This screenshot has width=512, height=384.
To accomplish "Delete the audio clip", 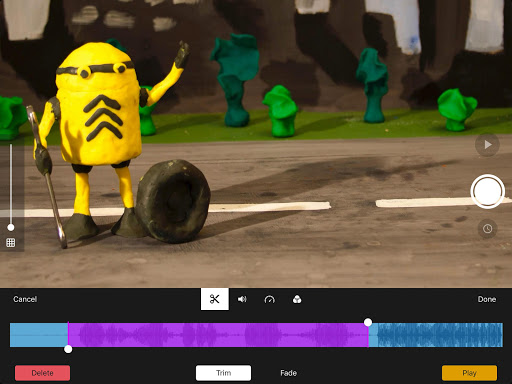I will click(42, 373).
